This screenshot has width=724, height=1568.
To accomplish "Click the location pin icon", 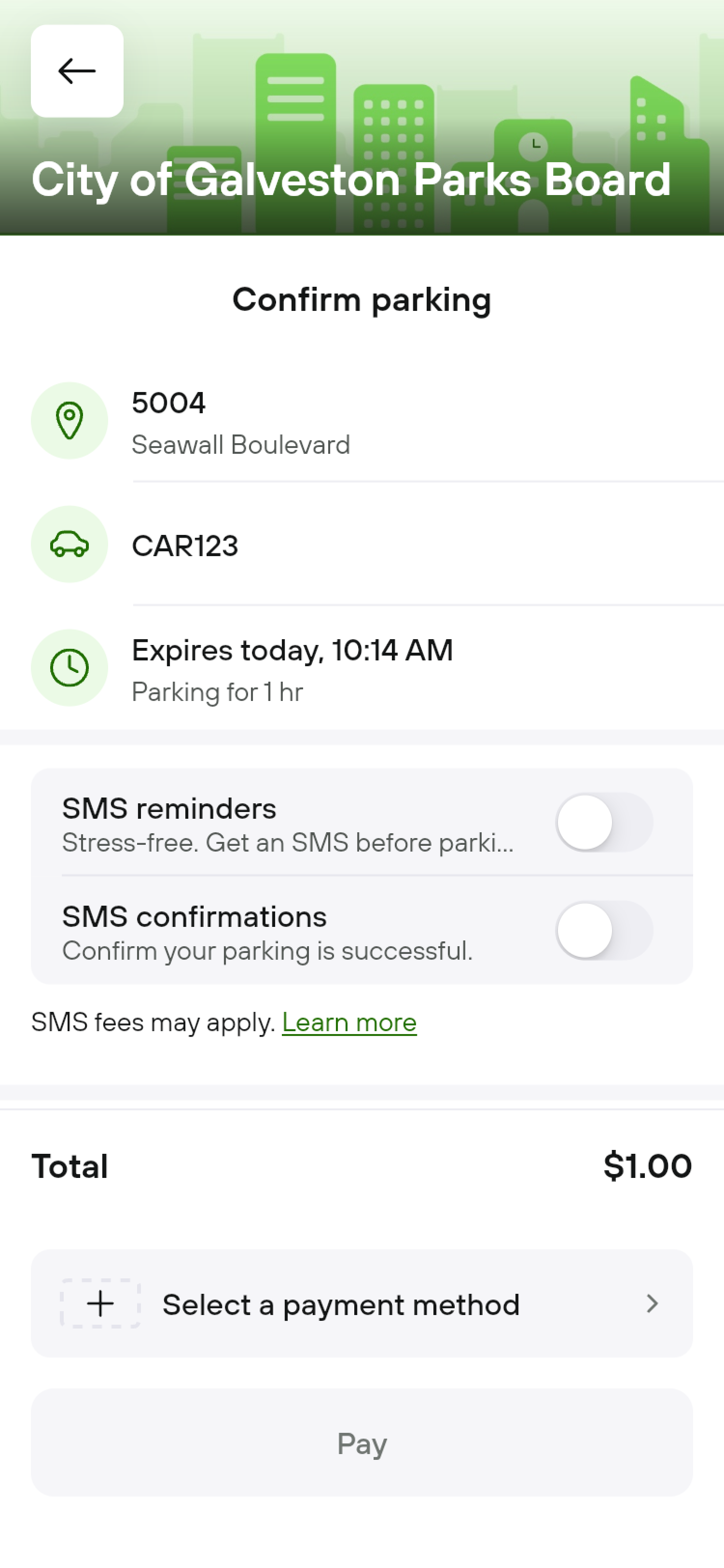I will [x=70, y=420].
